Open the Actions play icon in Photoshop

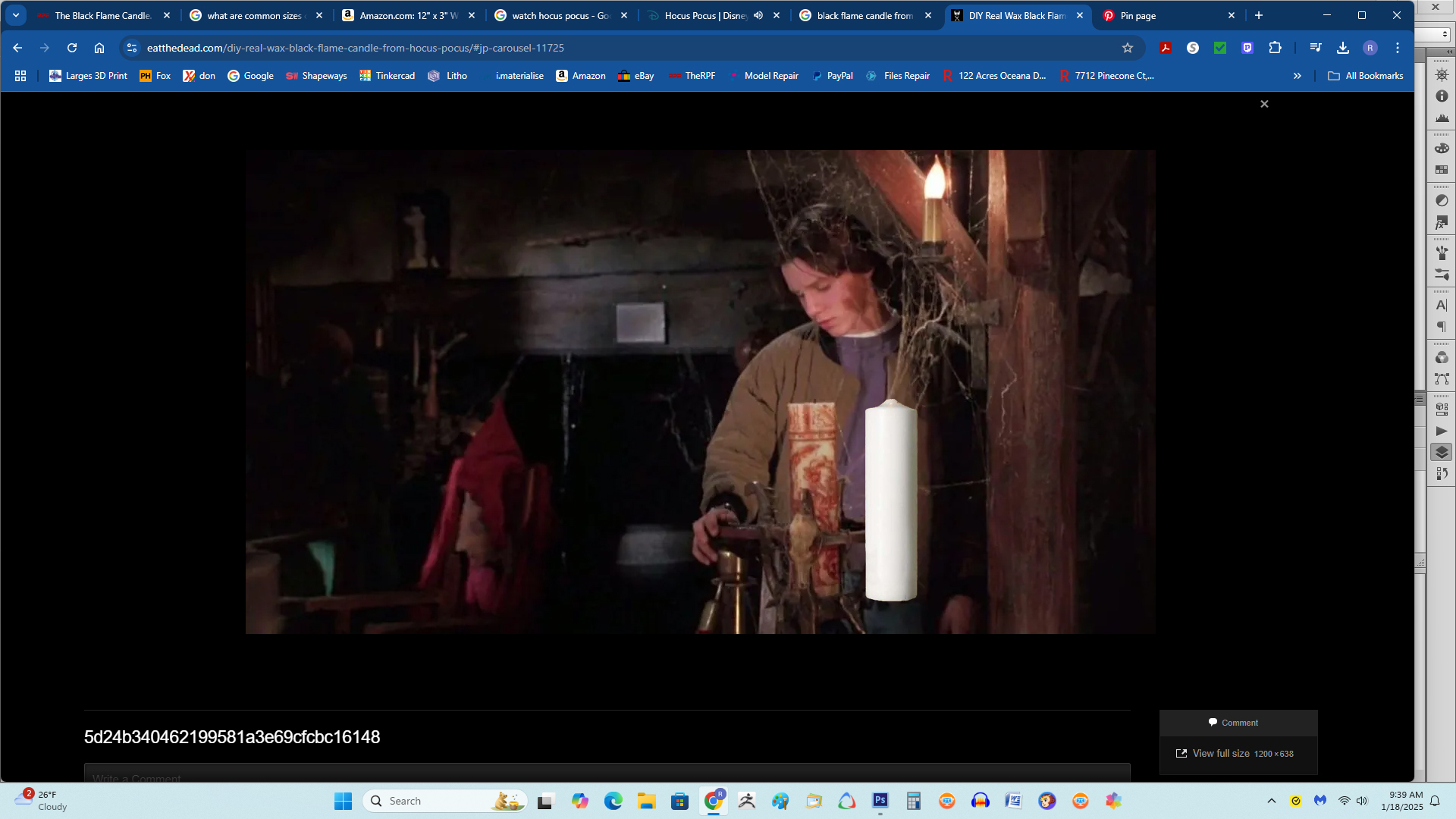tap(1442, 431)
